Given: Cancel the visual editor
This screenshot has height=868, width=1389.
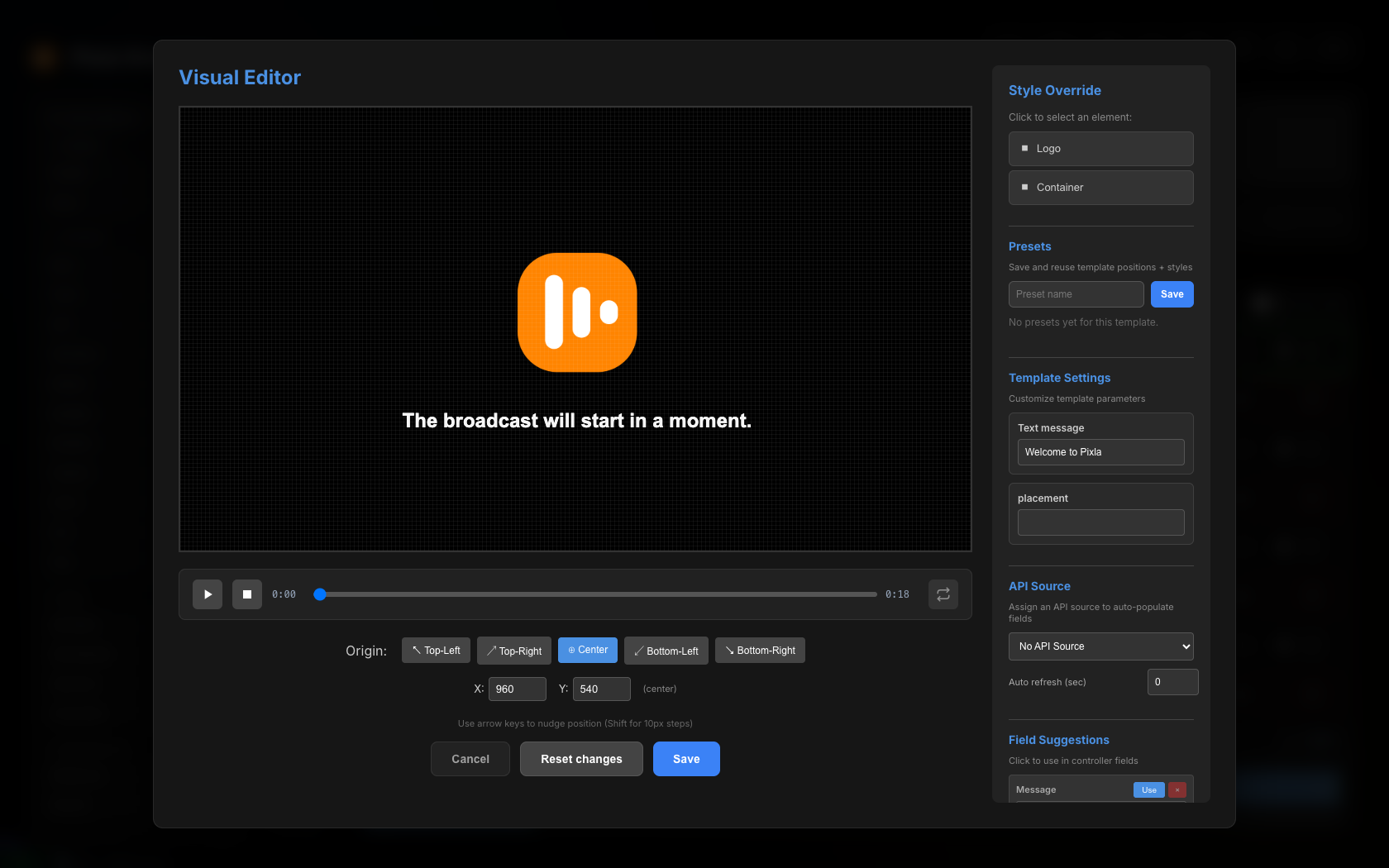Looking at the screenshot, I should coord(470,759).
